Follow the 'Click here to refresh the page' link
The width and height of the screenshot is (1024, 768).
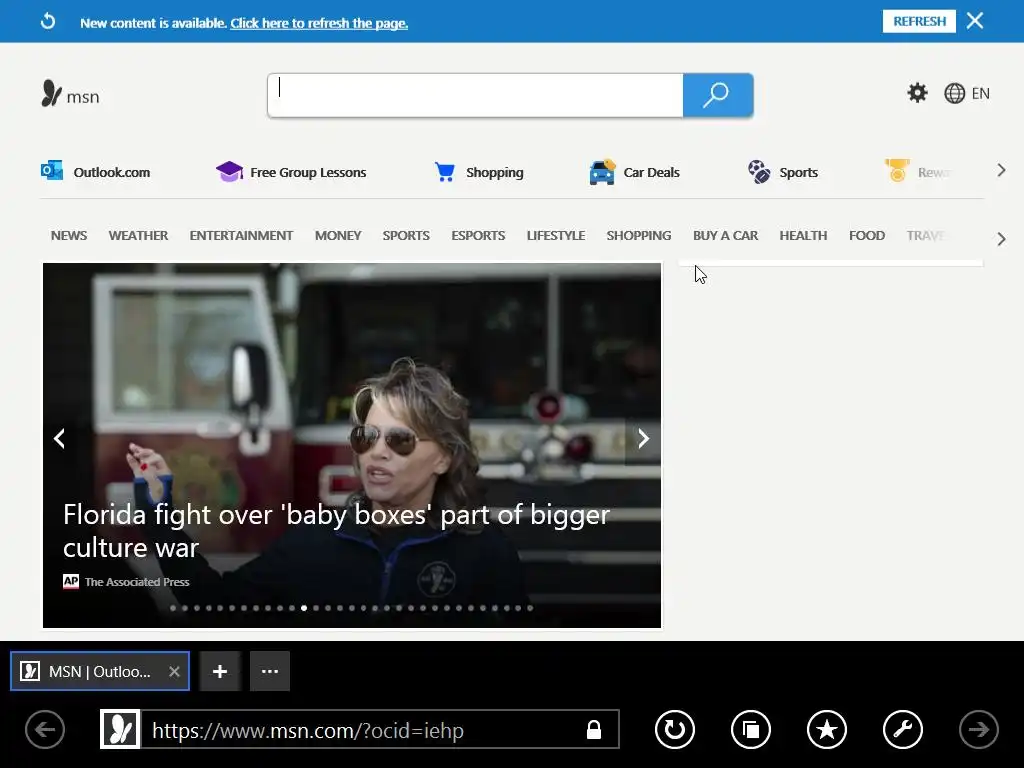pyautogui.click(x=319, y=24)
